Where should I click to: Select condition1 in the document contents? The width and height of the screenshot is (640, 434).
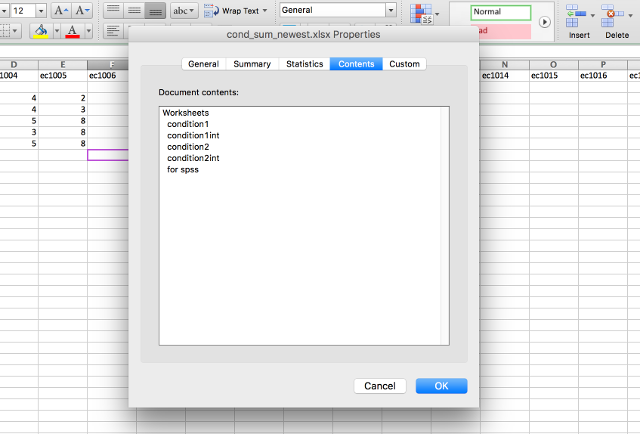click(188, 124)
